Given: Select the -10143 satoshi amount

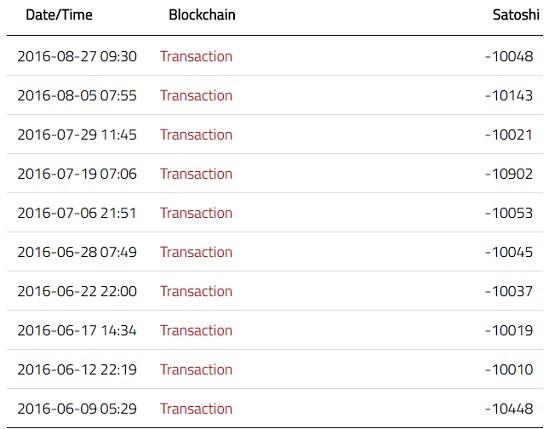Looking at the screenshot, I should pos(509,96).
